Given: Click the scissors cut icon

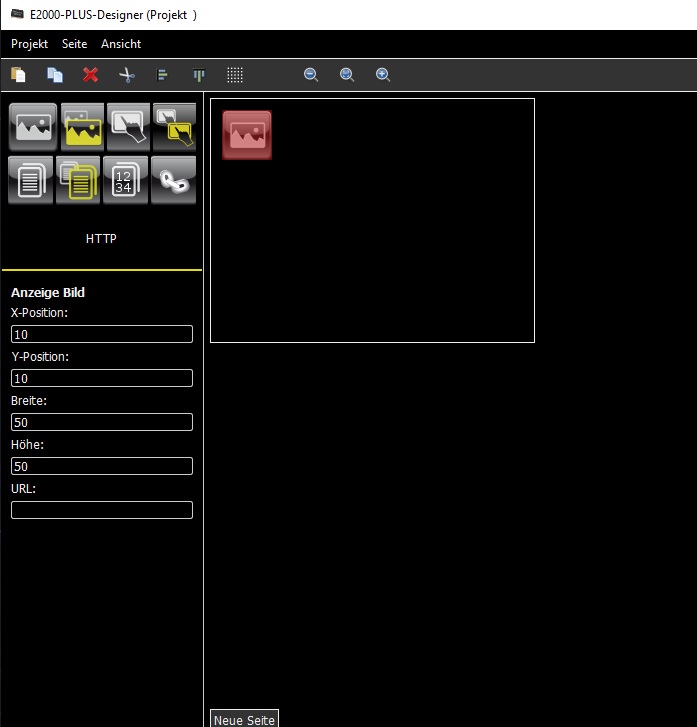Looking at the screenshot, I should (126, 75).
